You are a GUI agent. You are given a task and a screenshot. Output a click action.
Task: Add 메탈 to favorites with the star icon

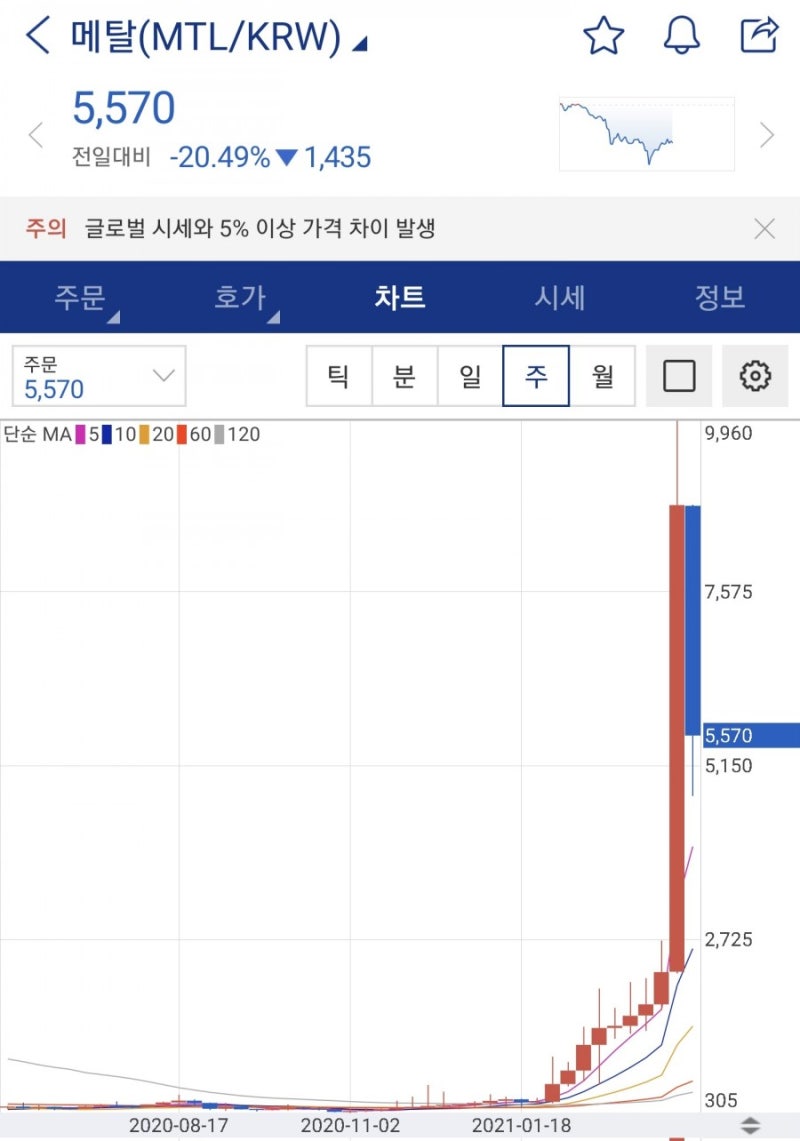(604, 35)
